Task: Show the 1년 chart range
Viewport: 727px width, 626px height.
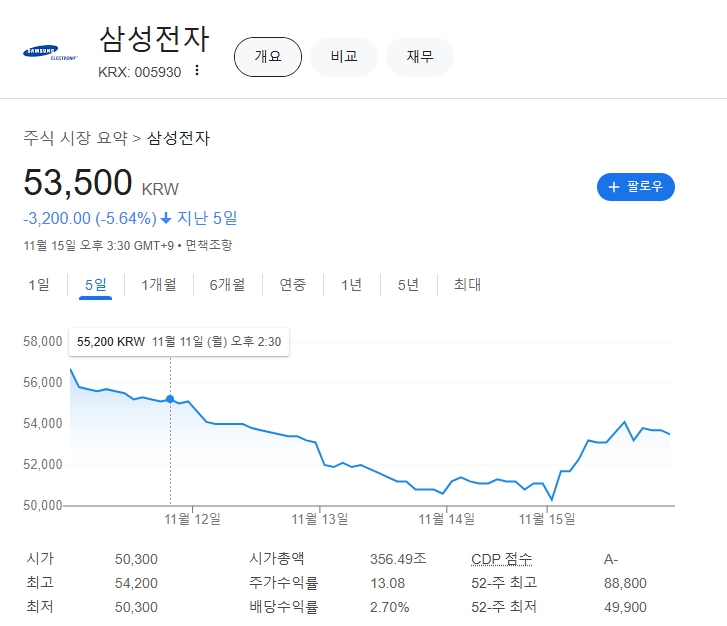Action: (351, 285)
